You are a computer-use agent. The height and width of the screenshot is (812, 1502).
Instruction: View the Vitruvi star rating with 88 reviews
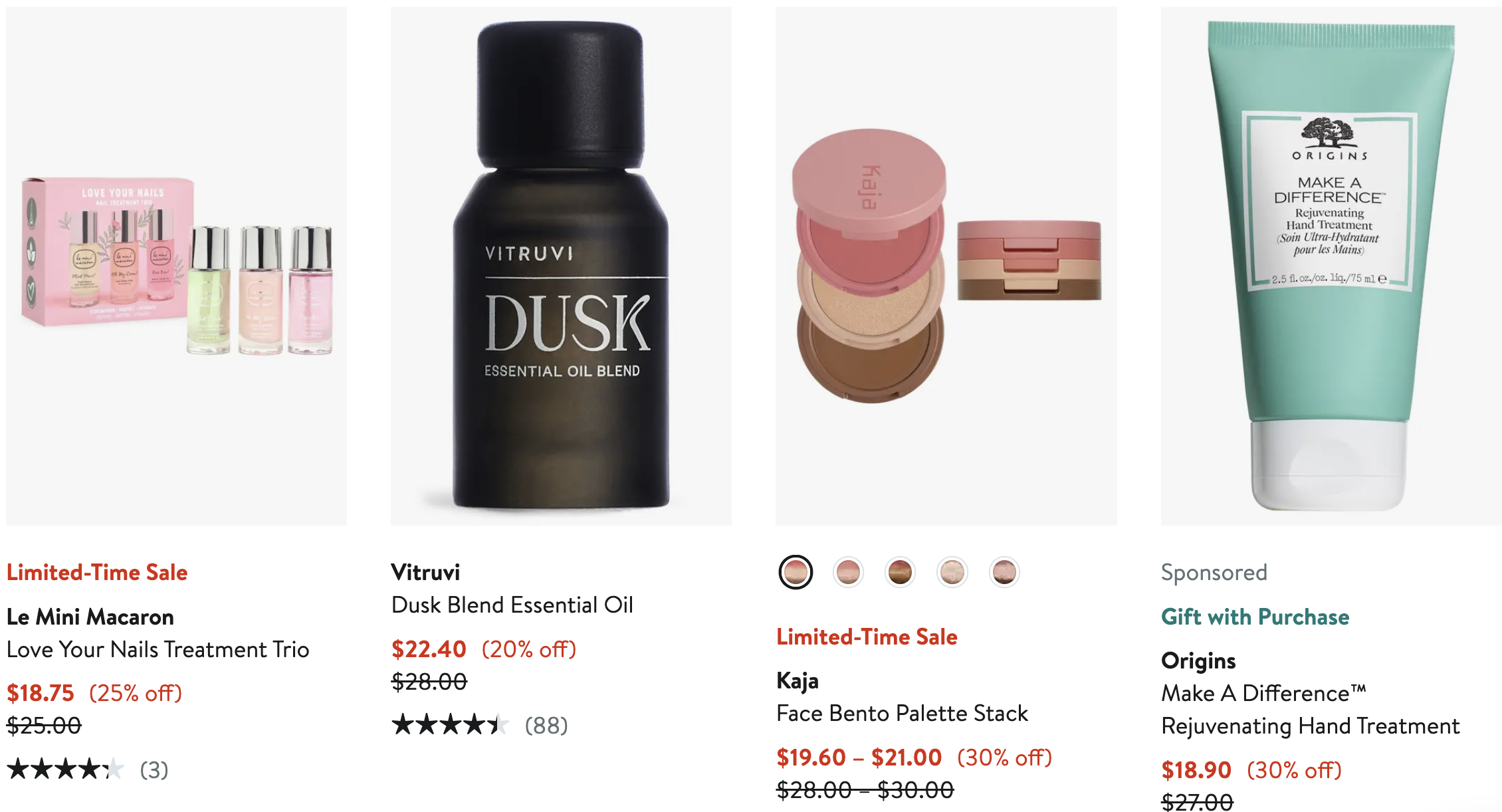480,725
